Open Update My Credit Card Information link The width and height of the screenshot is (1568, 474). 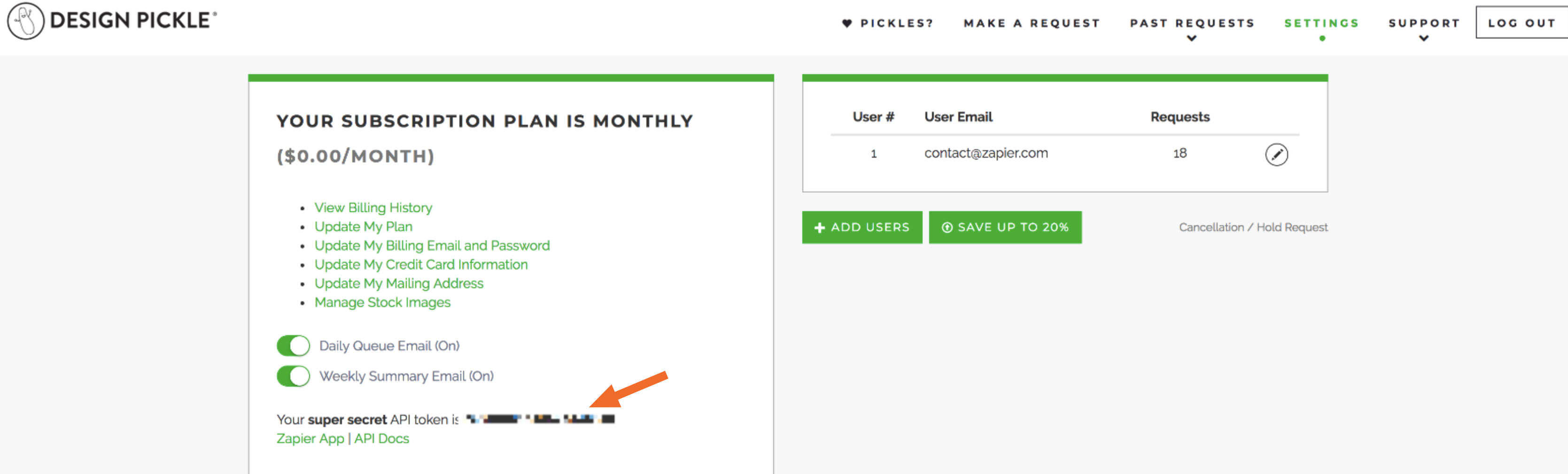point(420,265)
